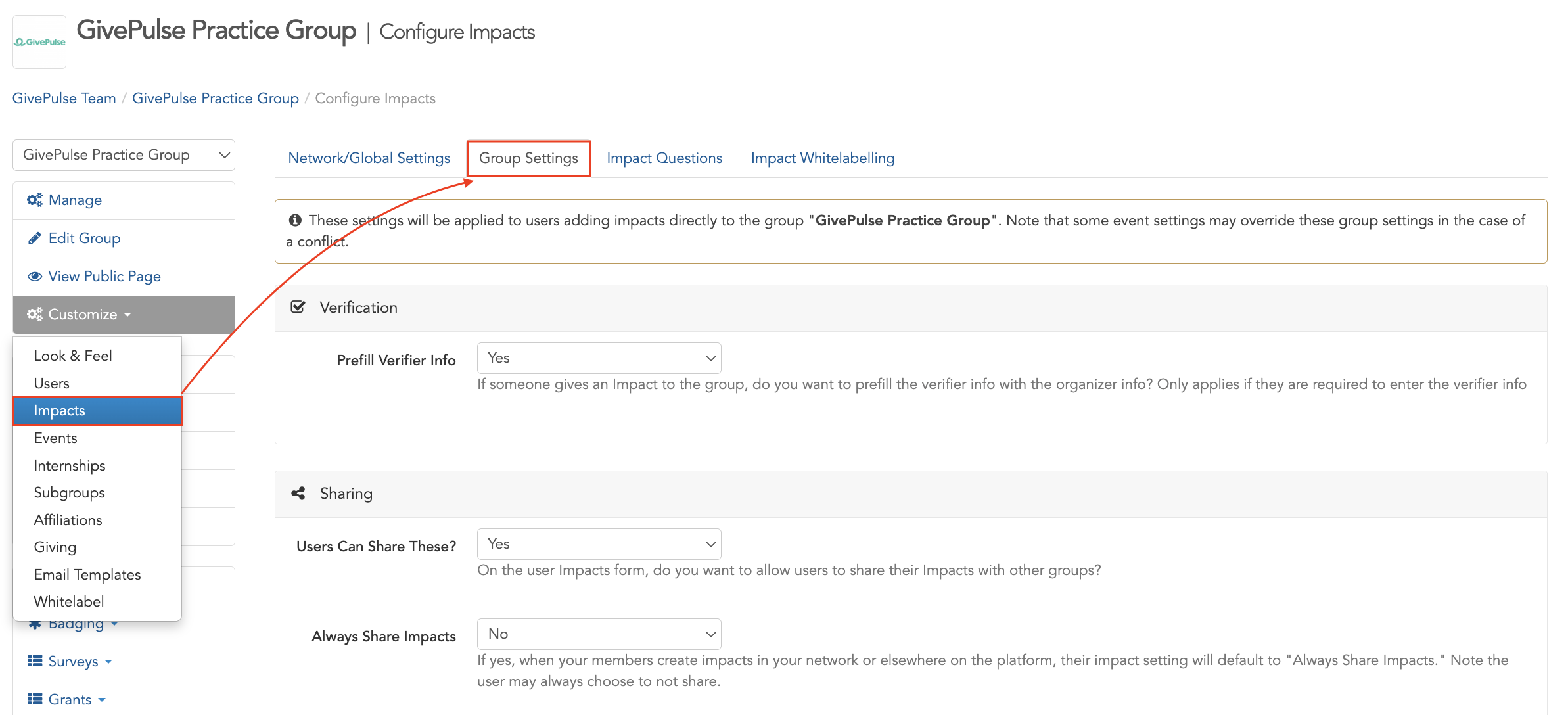Image resolution: width=1568 pixels, height=715 pixels.
Task: Click the Configure Impacts breadcrumb text
Action: pos(375,99)
